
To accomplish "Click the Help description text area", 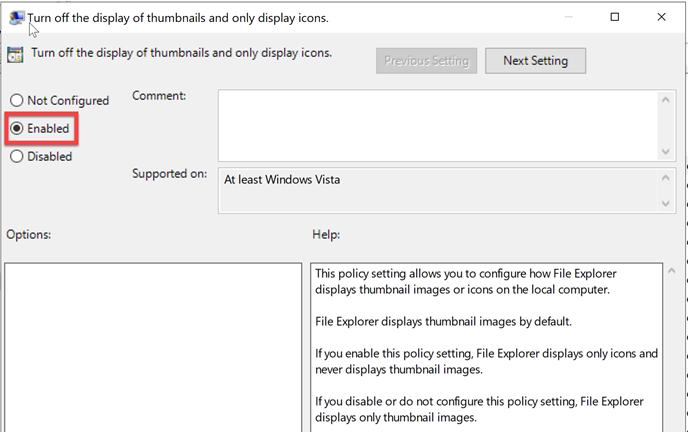I will point(486,347).
